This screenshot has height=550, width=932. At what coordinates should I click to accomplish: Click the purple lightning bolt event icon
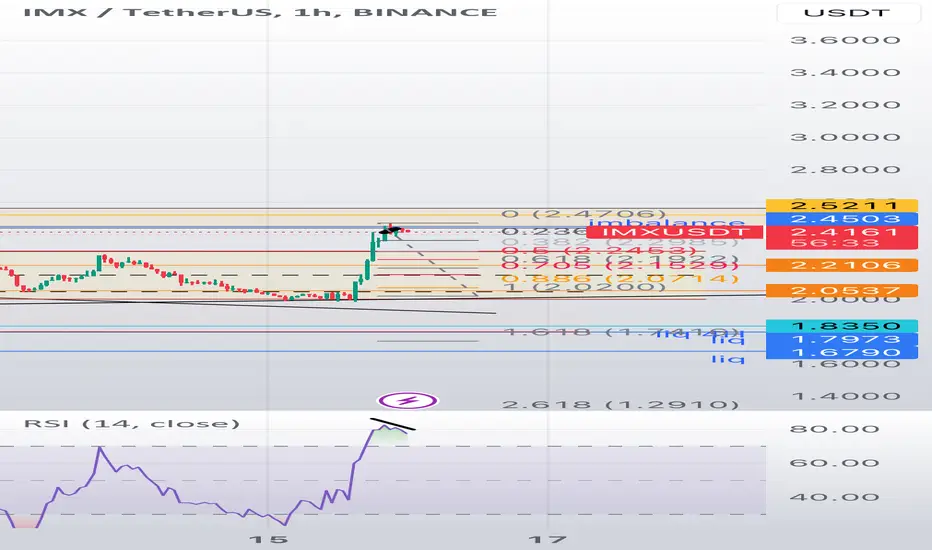tap(408, 401)
